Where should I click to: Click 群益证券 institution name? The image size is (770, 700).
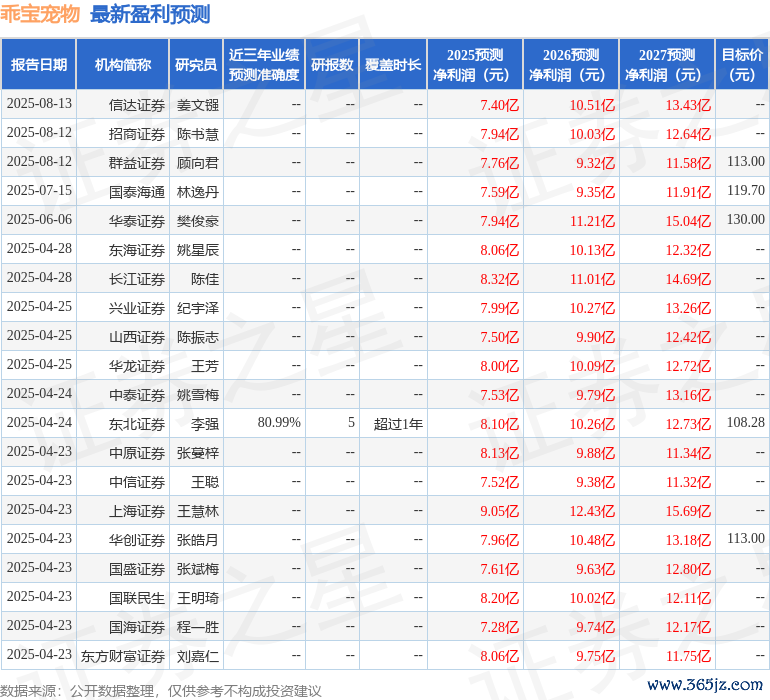click(x=137, y=163)
